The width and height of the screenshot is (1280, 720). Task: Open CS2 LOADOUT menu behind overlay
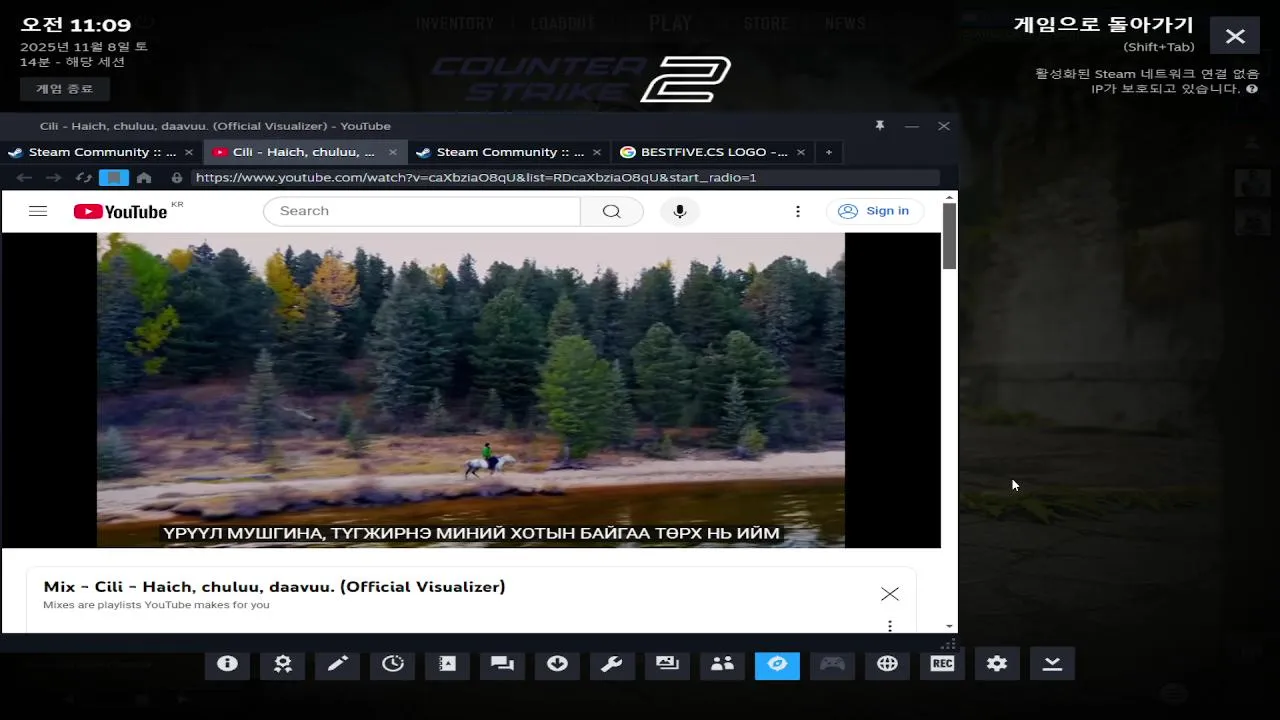(564, 23)
